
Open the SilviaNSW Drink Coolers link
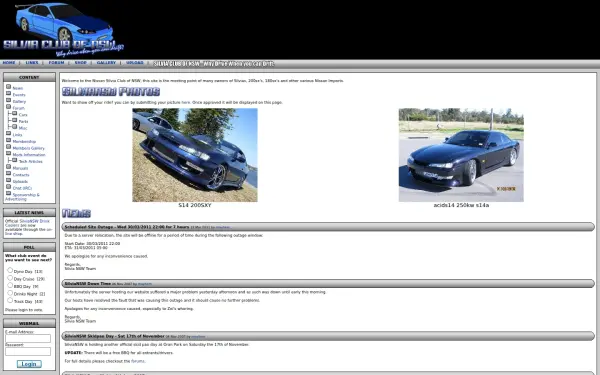(x=27, y=223)
